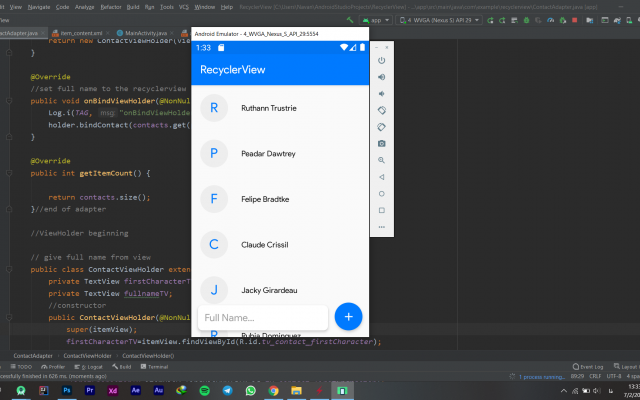Open Spotify from the taskbar

[x=204, y=391]
